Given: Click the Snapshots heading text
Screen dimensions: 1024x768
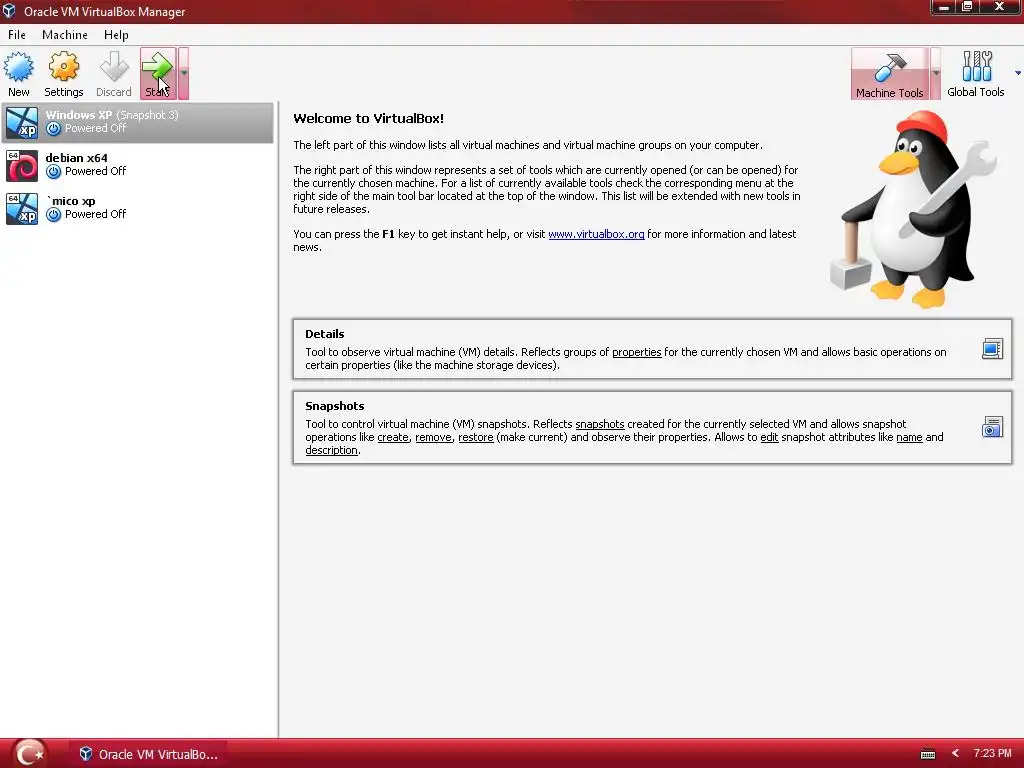Looking at the screenshot, I should (x=334, y=406).
